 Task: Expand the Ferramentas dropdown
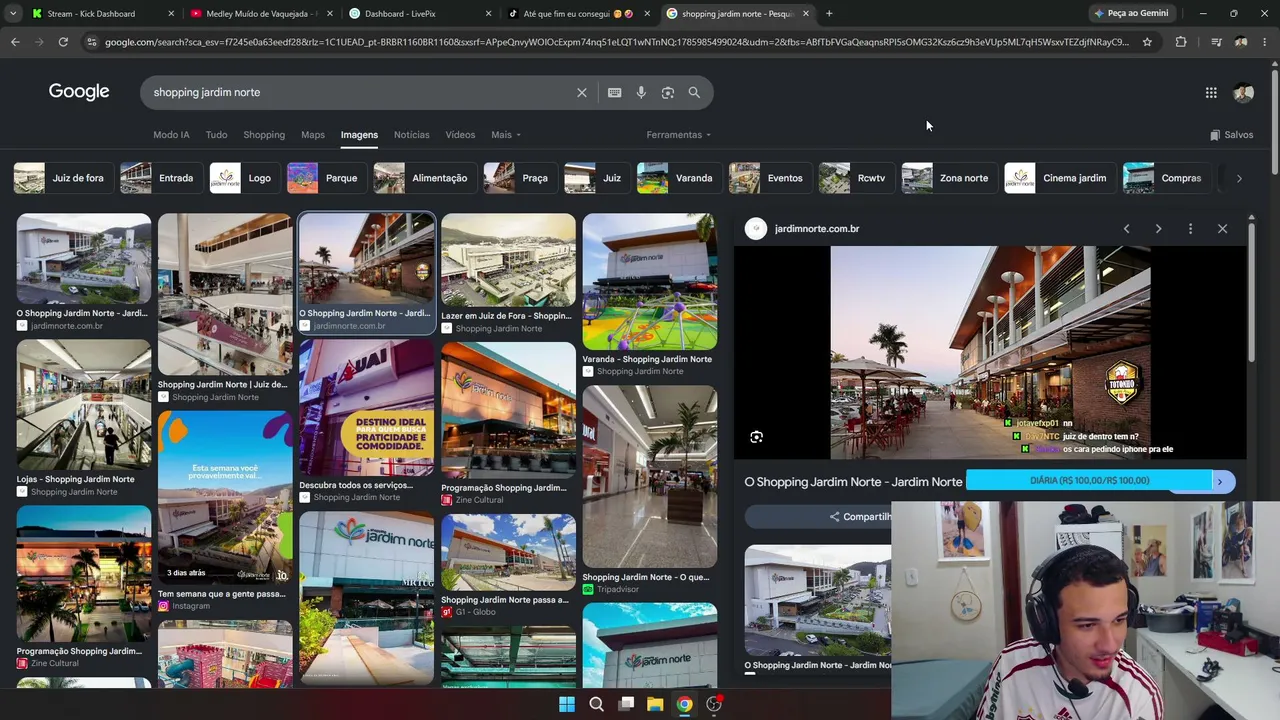[x=679, y=135]
